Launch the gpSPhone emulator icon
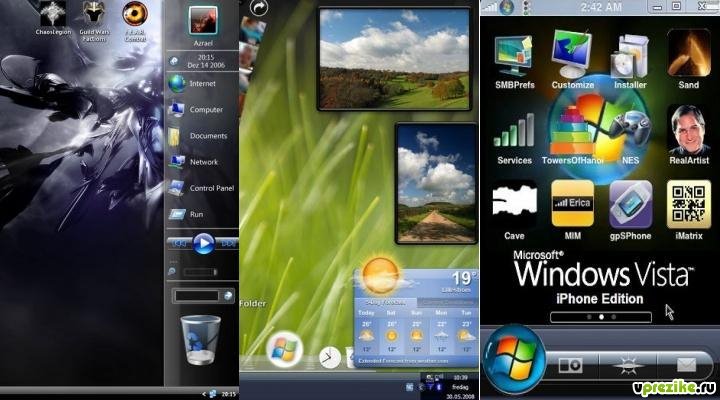This screenshot has width=720, height=400. (x=630, y=210)
